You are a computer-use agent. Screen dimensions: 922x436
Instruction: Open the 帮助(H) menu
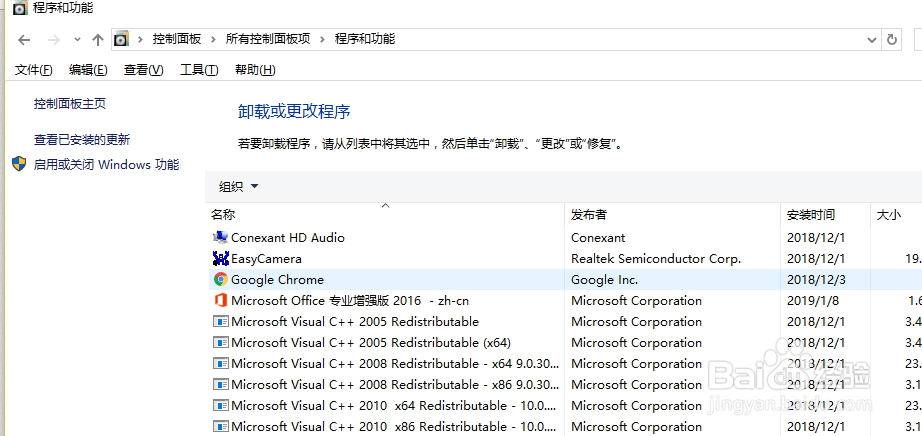click(255, 70)
